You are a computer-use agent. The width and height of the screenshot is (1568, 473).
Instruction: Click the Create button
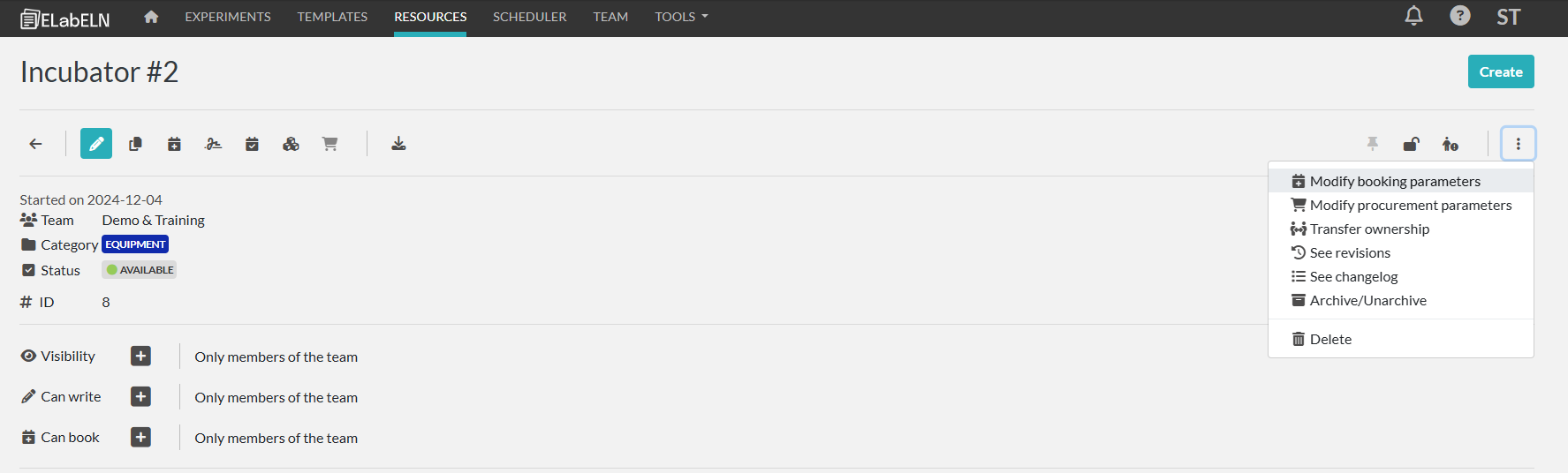pos(1500,71)
